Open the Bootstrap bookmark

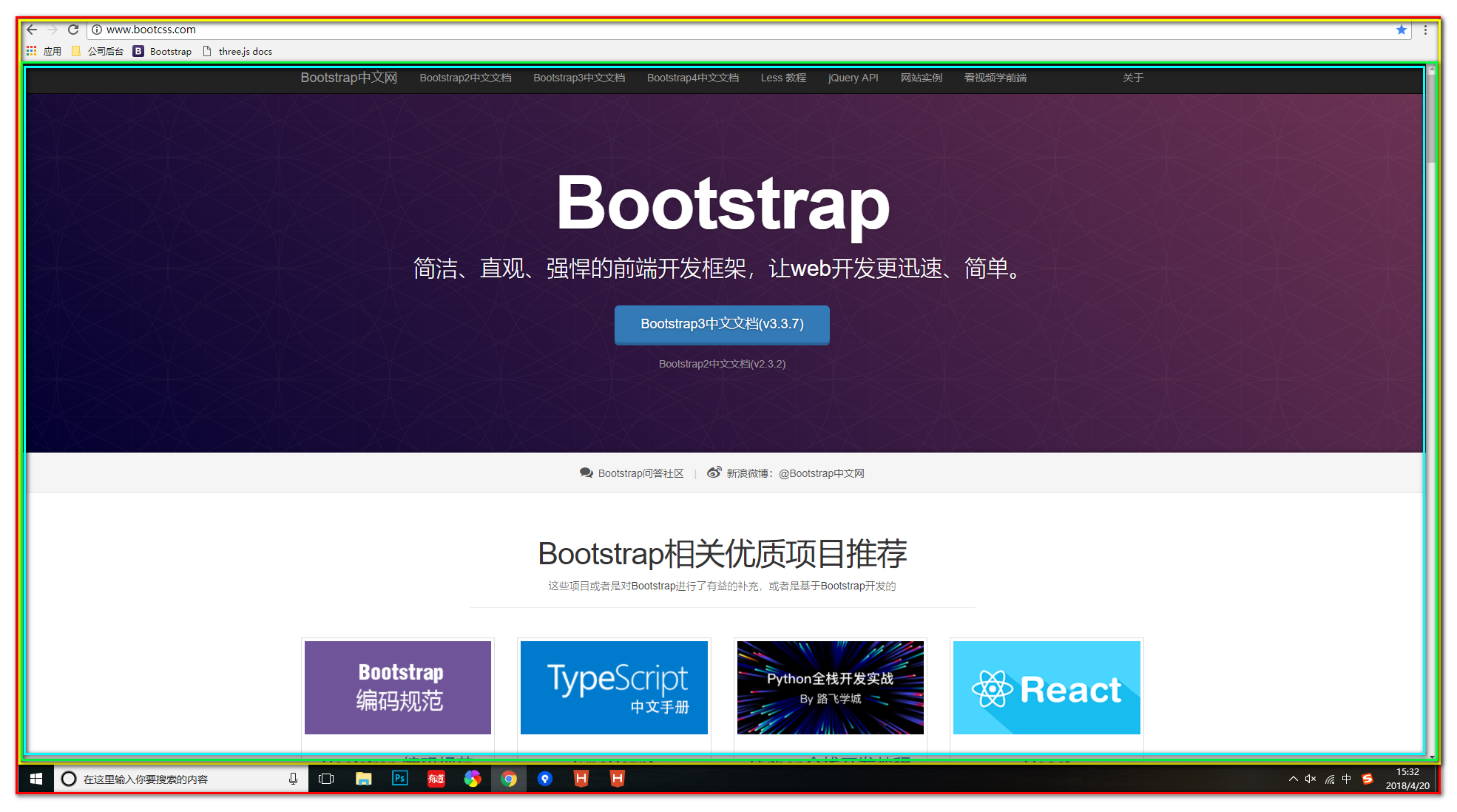[x=163, y=51]
